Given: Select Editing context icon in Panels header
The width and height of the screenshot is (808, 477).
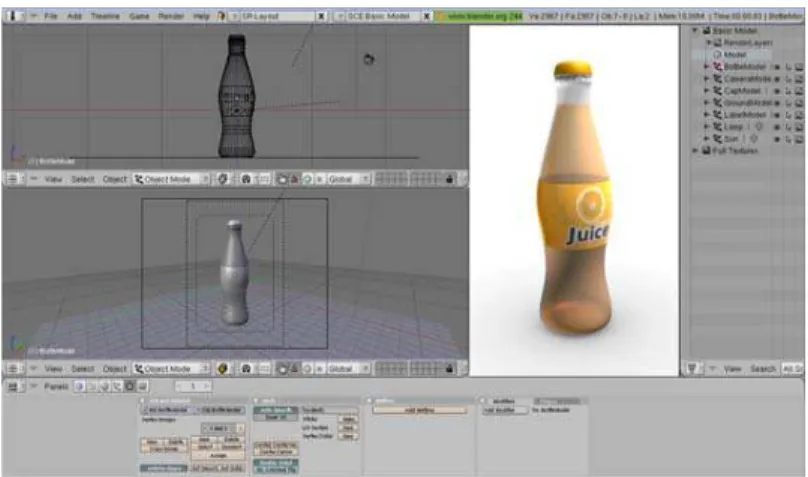Looking at the screenshot, I should click(x=130, y=386).
